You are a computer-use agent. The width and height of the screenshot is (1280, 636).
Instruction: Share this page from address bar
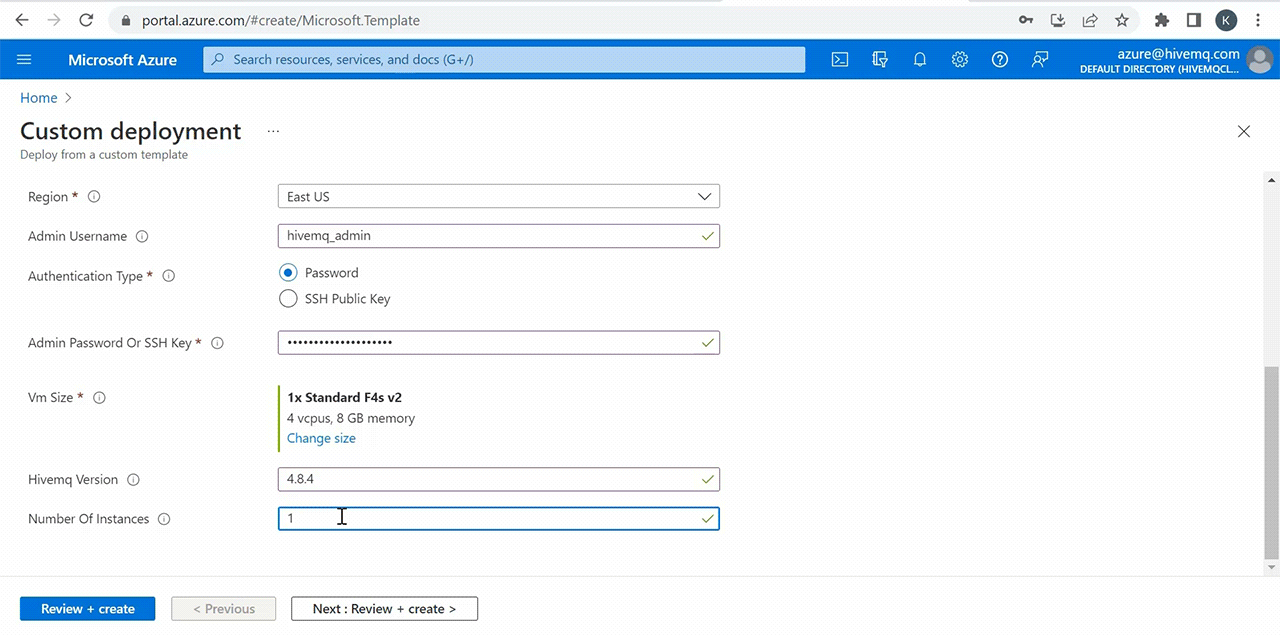point(1090,20)
